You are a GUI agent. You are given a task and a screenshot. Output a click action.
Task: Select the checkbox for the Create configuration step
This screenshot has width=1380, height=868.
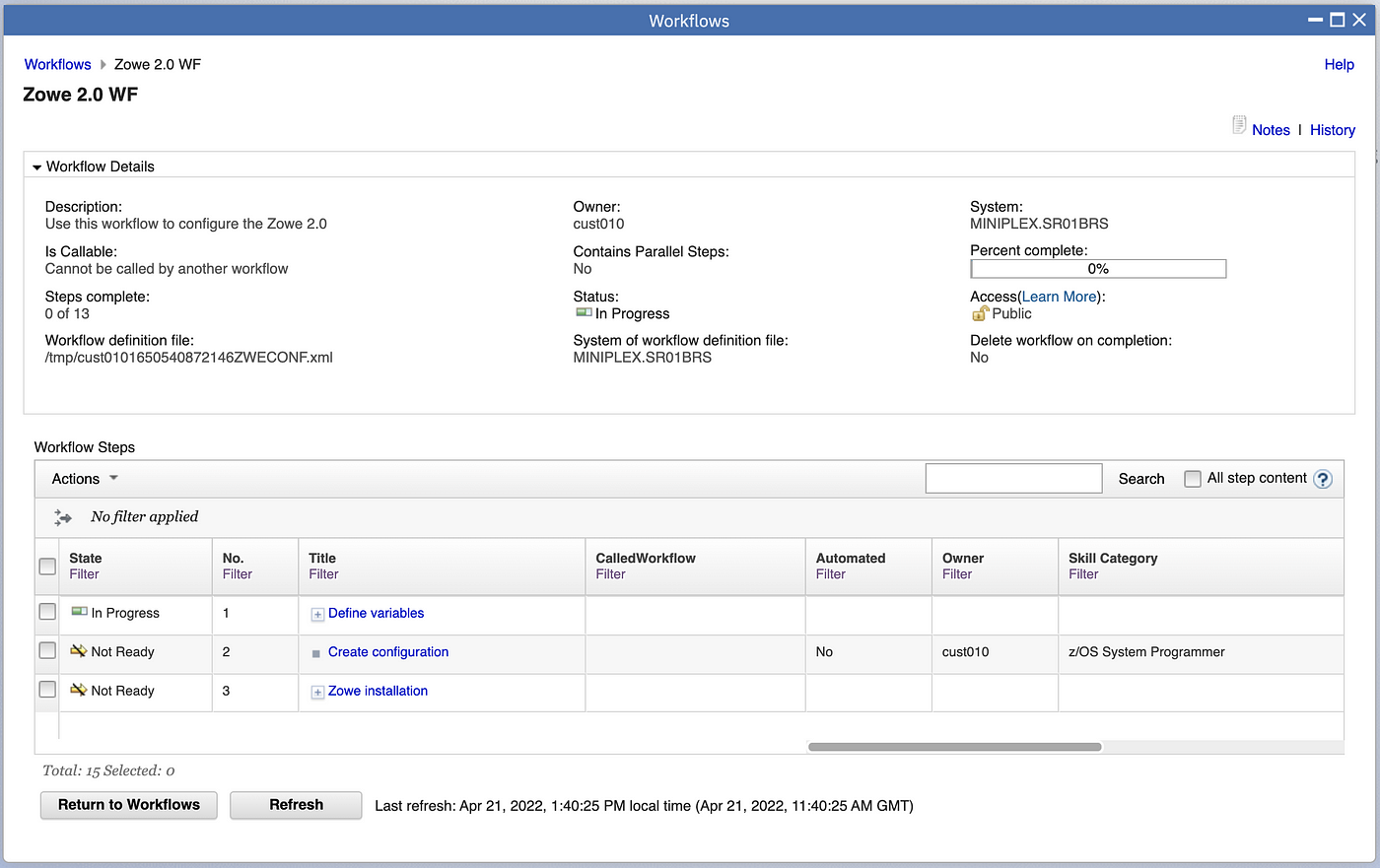[x=47, y=650]
